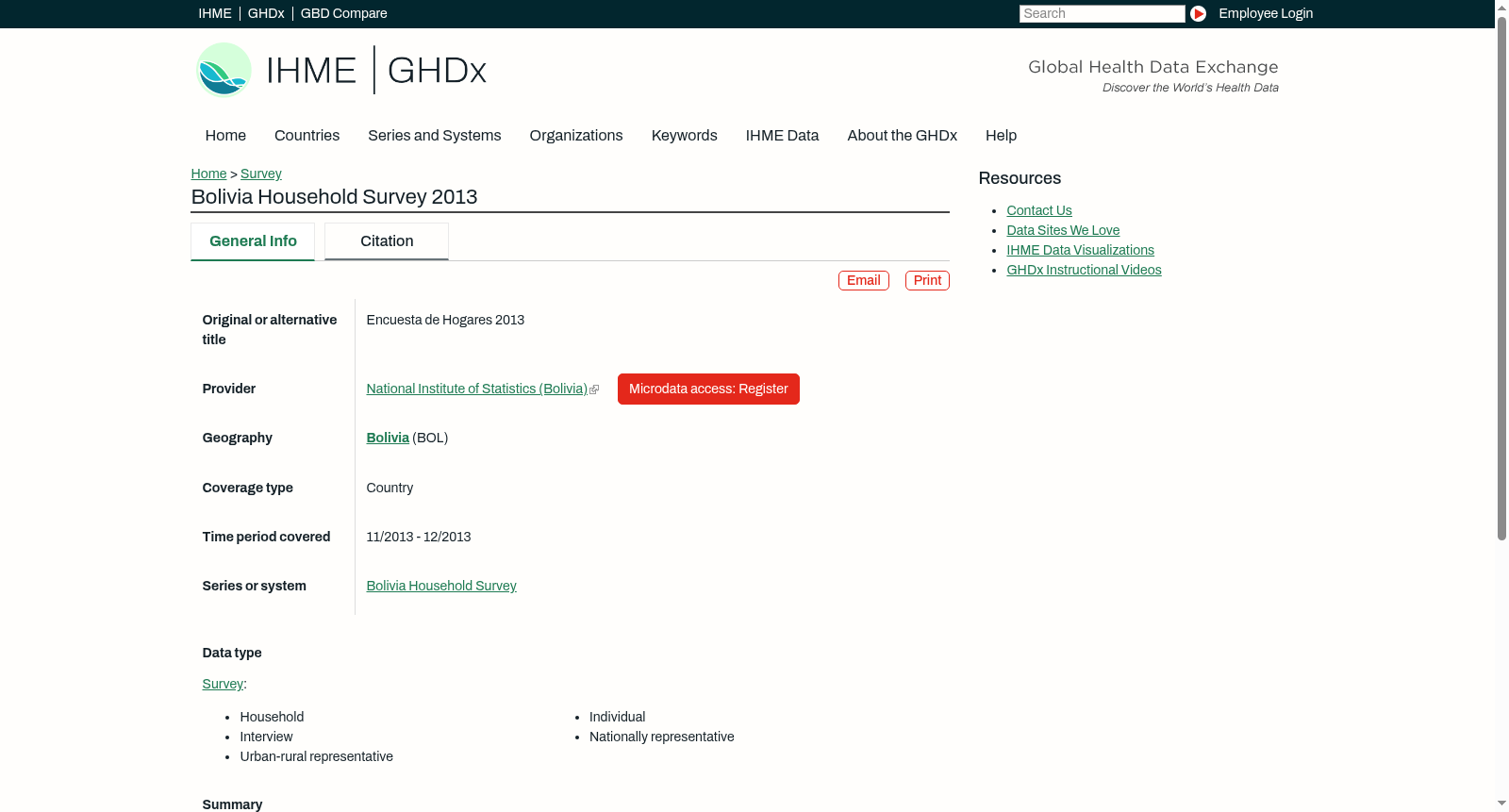Viewport: 1509px width, 812px height.
Task: Open the Series and Systems menu
Action: click(435, 136)
